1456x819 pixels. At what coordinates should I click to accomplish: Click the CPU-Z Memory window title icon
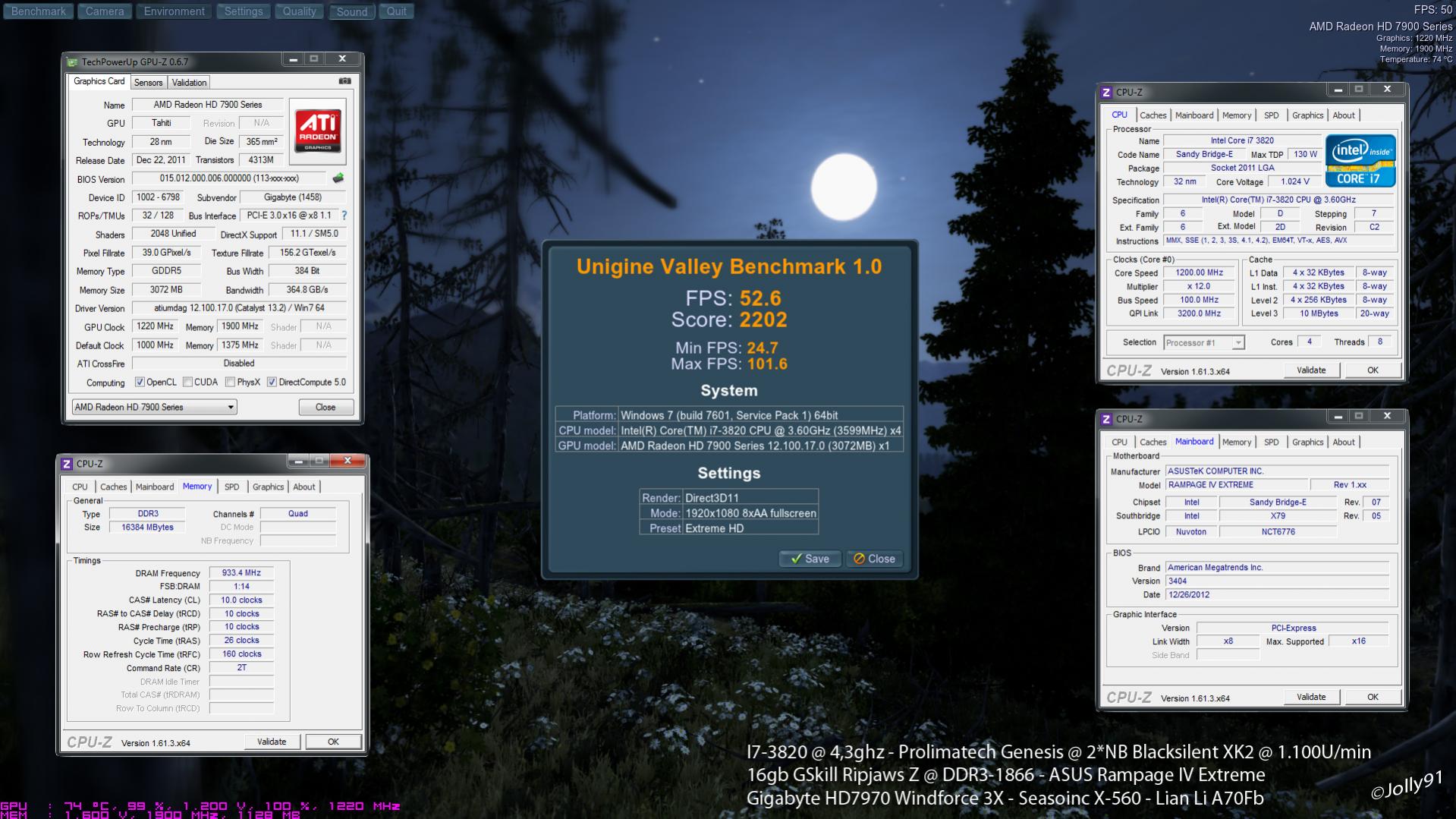tap(67, 464)
